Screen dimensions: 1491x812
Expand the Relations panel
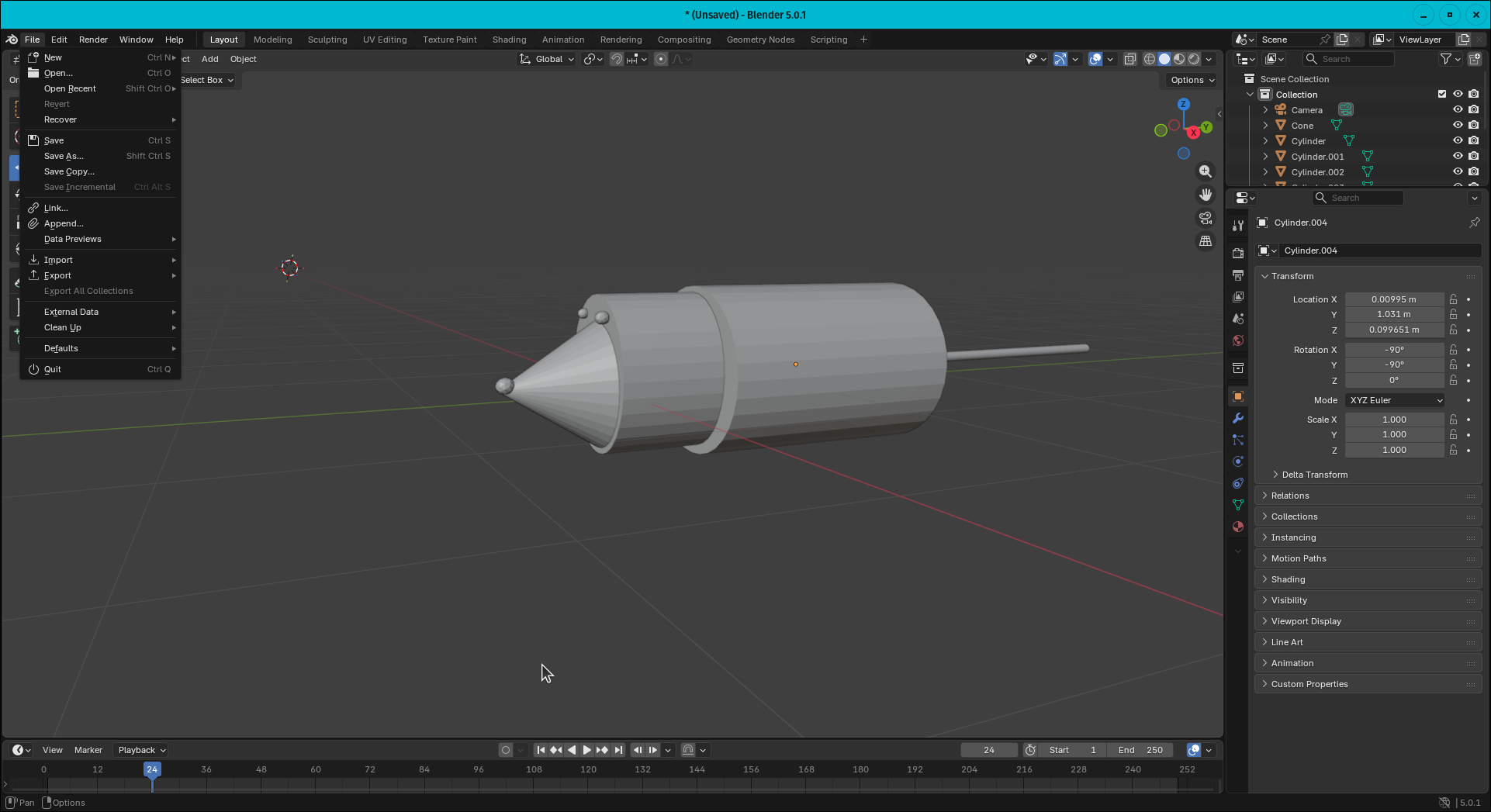pos(1290,496)
